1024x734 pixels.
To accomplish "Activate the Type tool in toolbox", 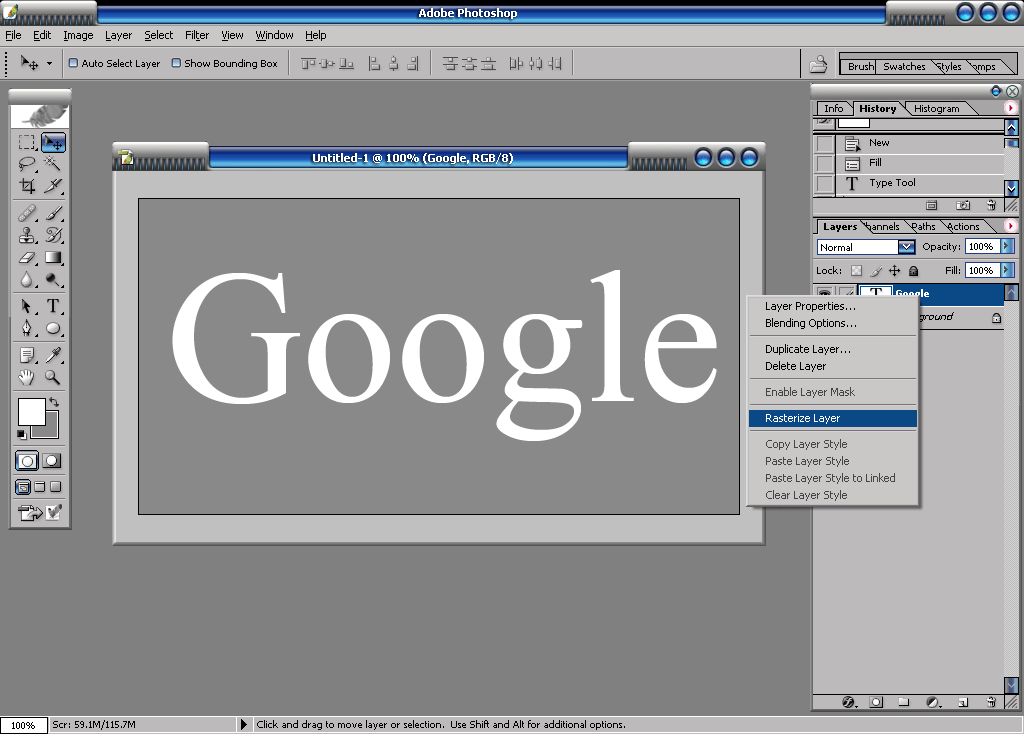I will coord(53,306).
